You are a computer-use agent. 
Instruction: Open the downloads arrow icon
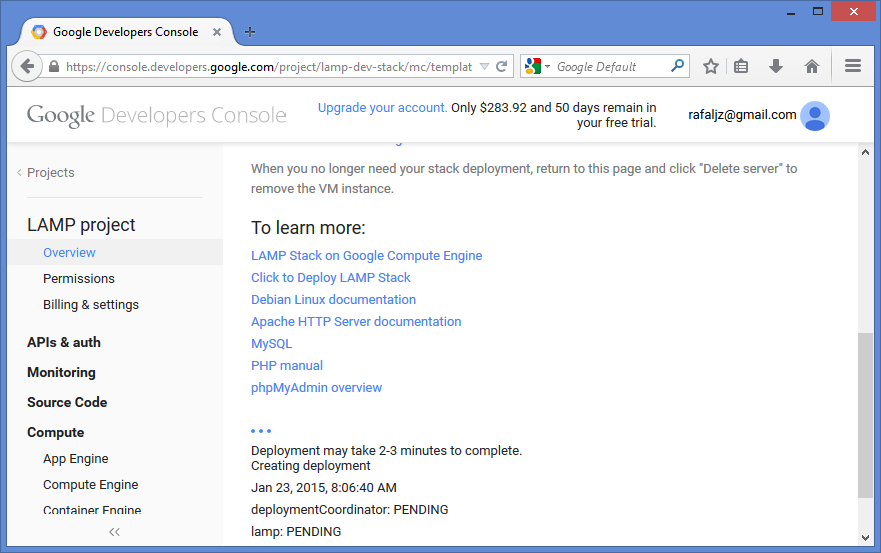tap(776, 66)
